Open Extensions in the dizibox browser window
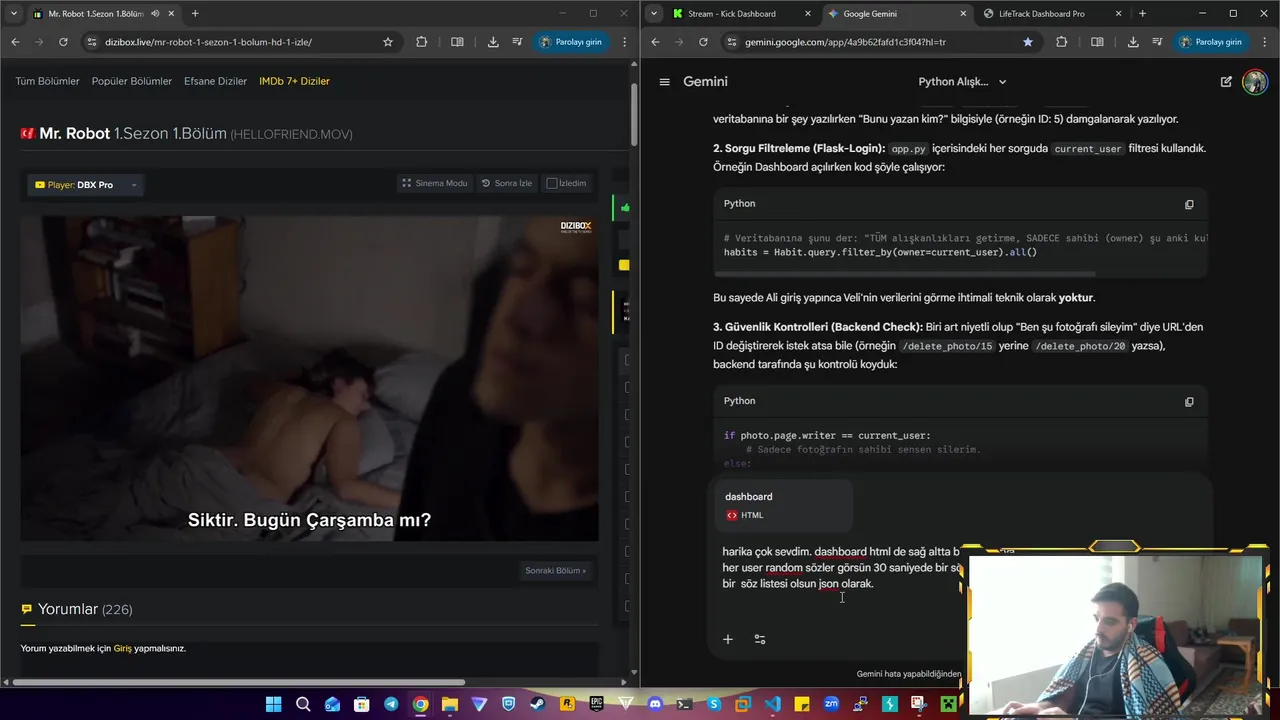The width and height of the screenshot is (1280, 720). point(421,42)
